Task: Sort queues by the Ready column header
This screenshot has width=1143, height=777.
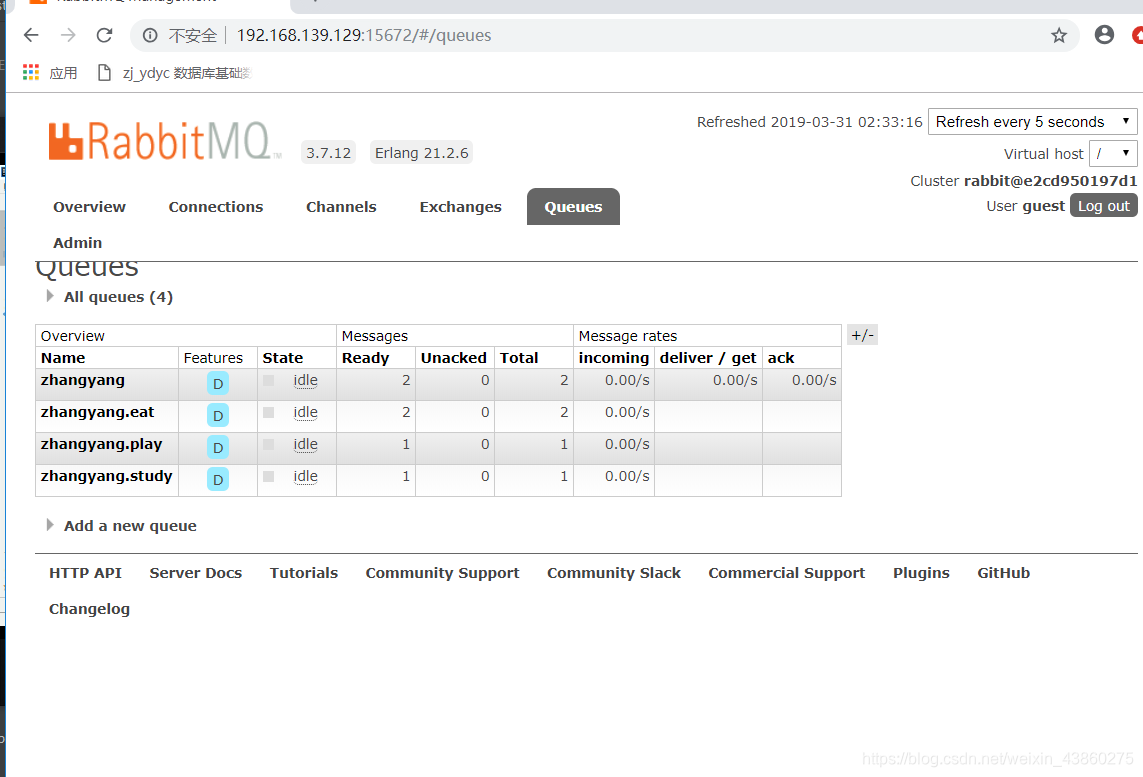Action: pyautogui.click(x=365, y=358)
